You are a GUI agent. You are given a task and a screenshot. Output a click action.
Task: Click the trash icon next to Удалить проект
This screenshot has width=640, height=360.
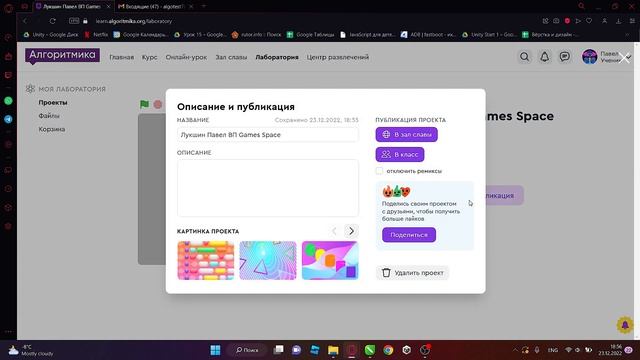pyautogui.click(x=386, y=272)
